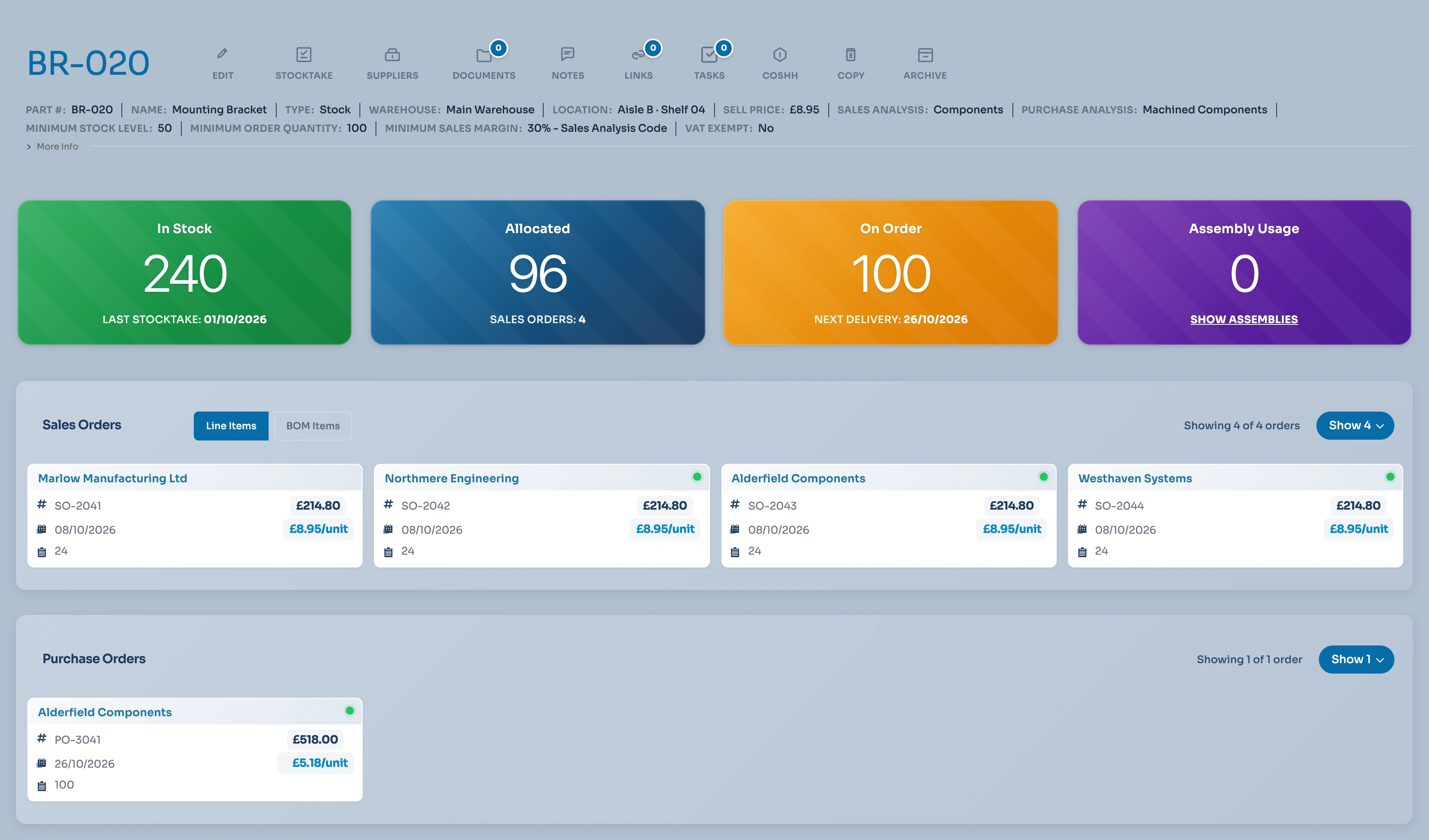1429x840 pixels.
Task: Click the calendar icon beside 26/10/2026
Action: pos(41,763)
